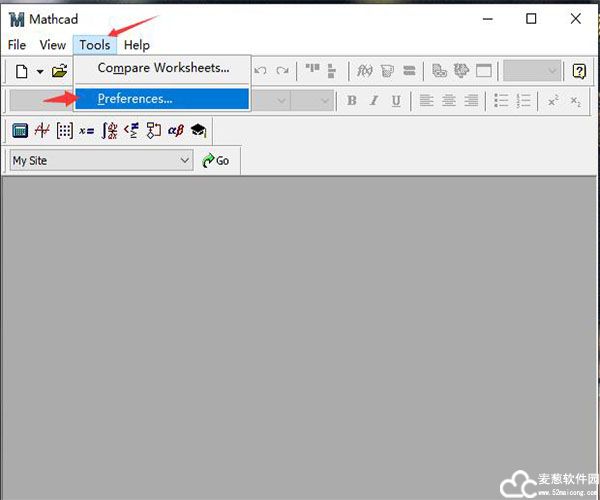Image resolution: width=600 pixels, height=500 pixels.
Task: Click the Align Across regions icon
Action: 312,69
